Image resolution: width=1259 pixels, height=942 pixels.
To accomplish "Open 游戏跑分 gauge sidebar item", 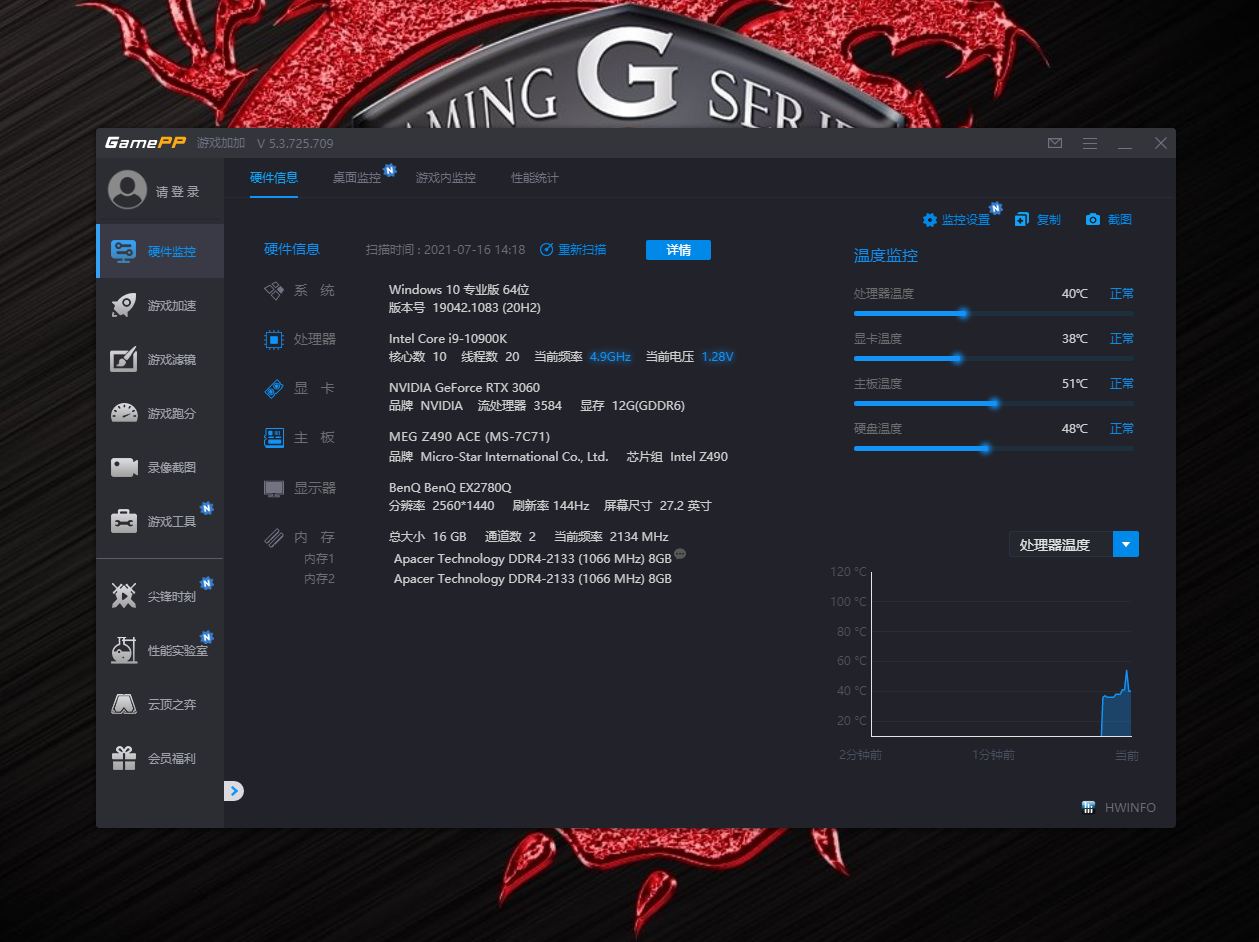I will (160, 413).
